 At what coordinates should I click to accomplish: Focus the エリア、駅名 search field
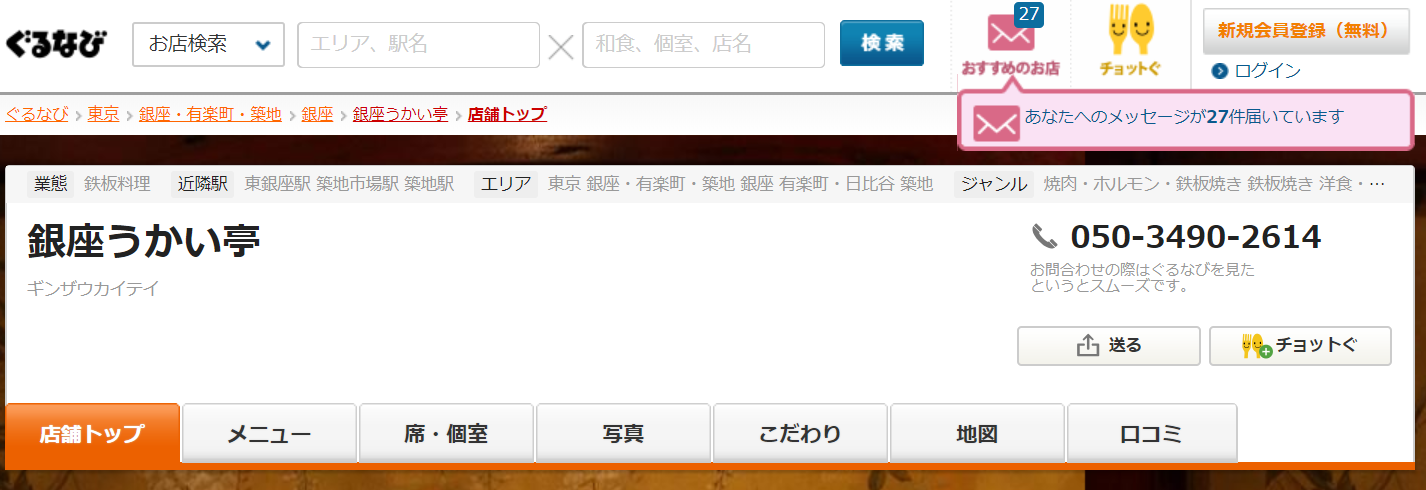(x=418, y=44)
